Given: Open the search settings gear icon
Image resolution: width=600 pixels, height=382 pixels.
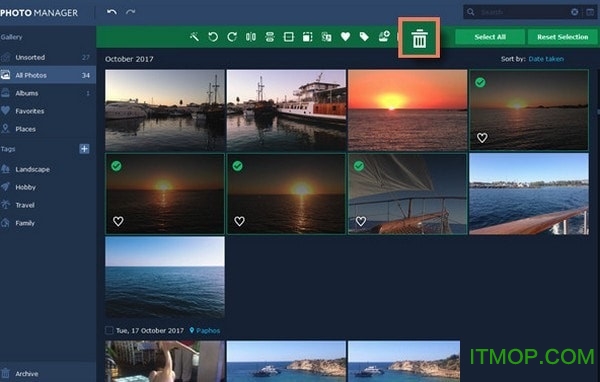Looking at the screenshot, I should coord(574,12).
